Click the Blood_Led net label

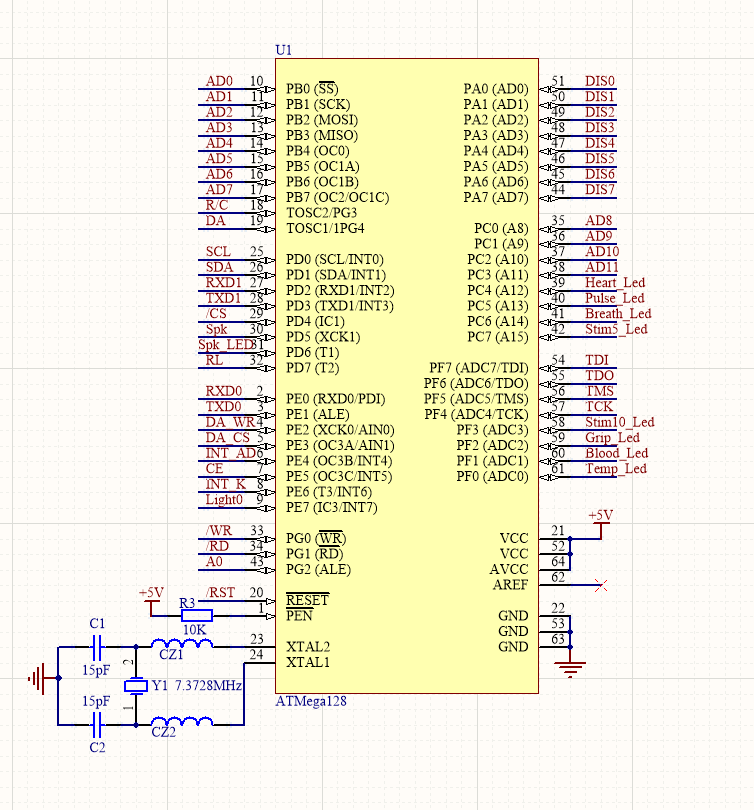[x=616, y=454]
